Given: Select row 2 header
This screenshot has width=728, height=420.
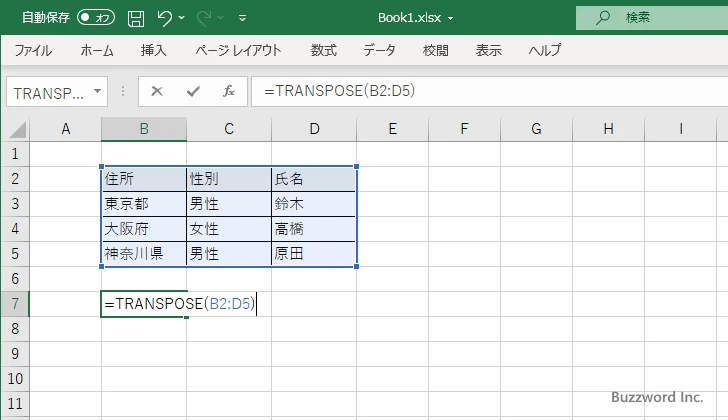Looking at the screenshot, I should tap(15, 179).
